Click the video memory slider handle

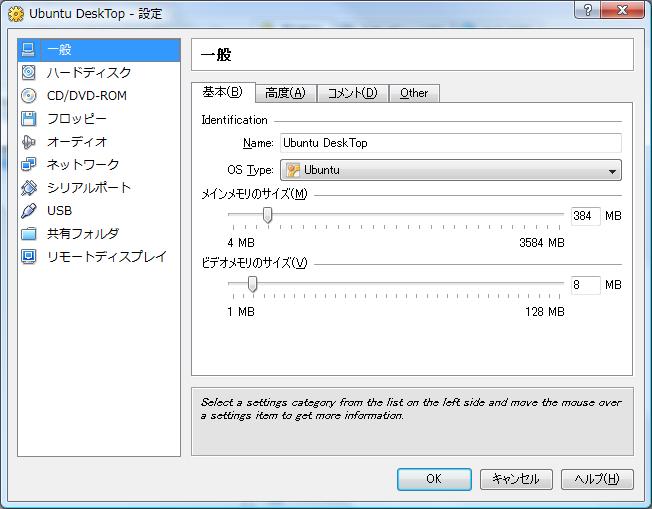[x=252, y=284]
